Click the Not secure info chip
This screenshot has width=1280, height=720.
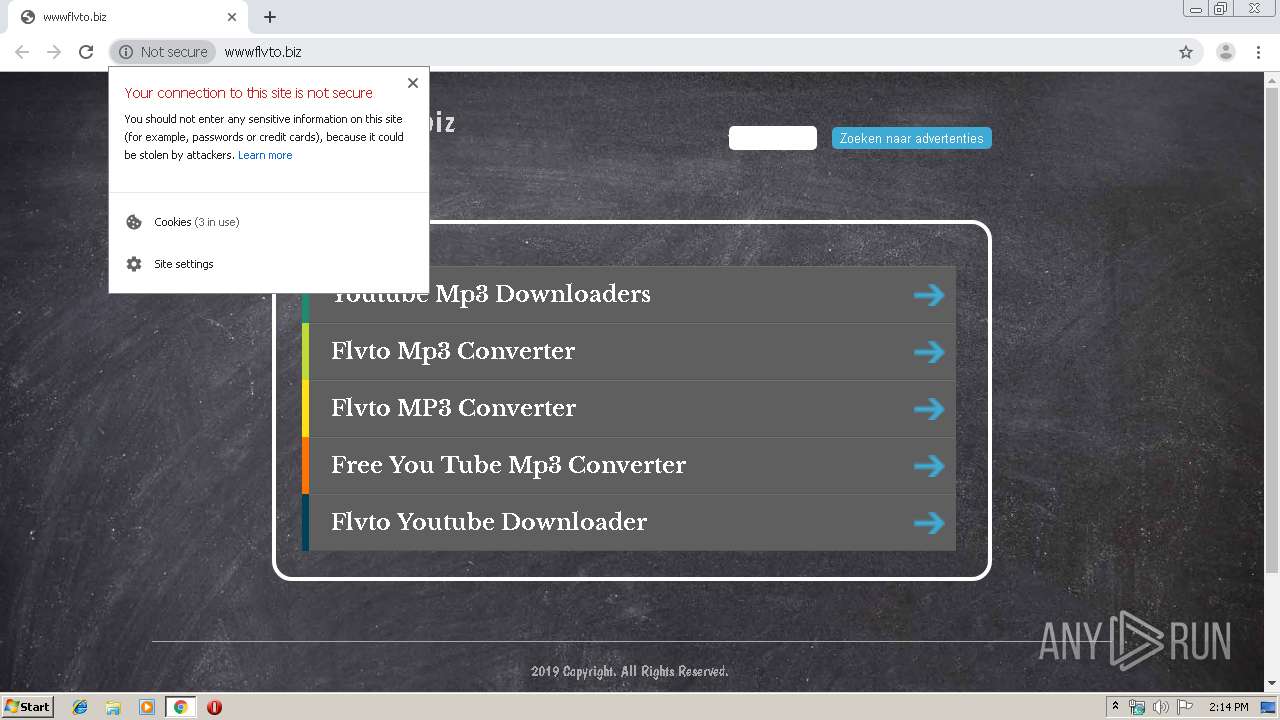pos(163,52)
